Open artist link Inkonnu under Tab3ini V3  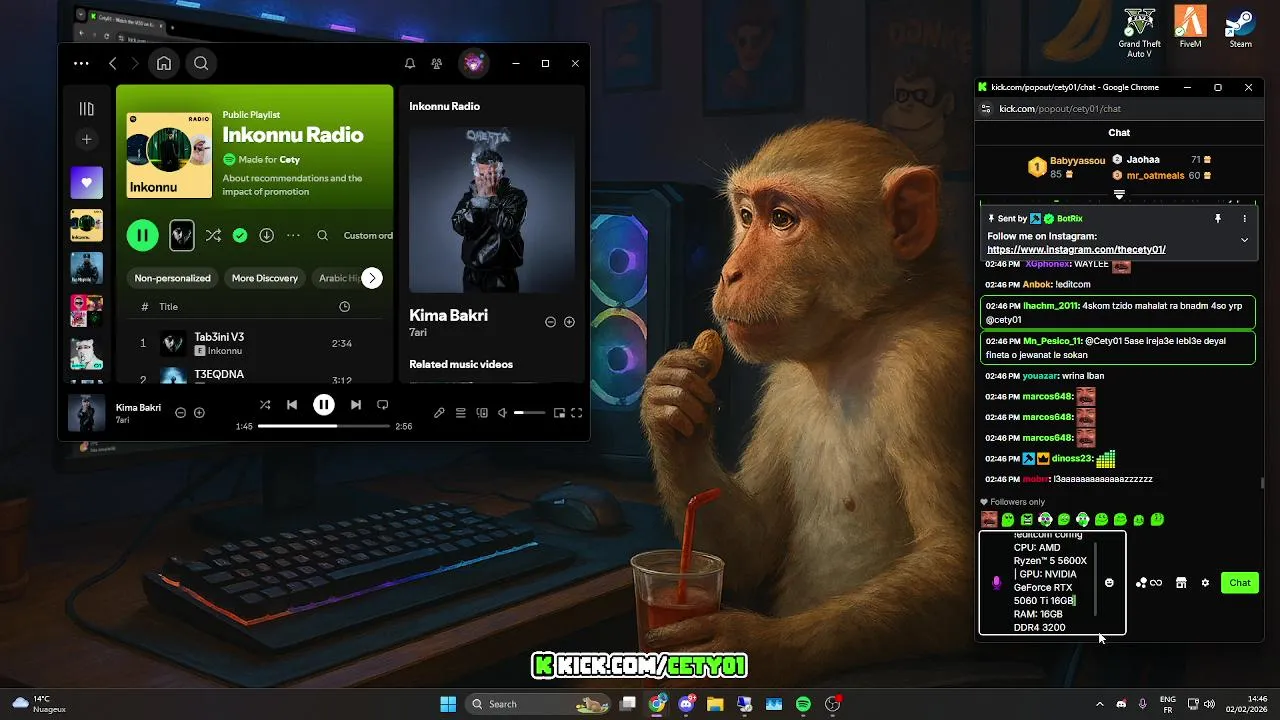tap(225, 351)
